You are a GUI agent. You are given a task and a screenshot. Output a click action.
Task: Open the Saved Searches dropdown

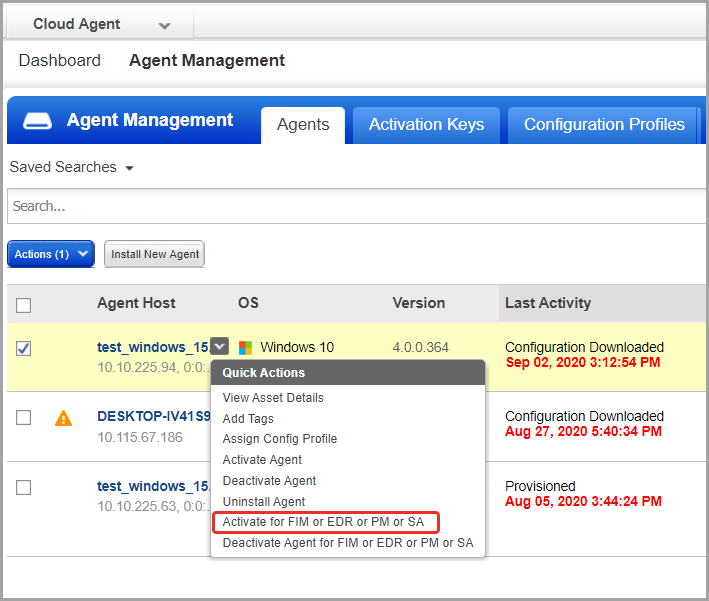(72, 167)
